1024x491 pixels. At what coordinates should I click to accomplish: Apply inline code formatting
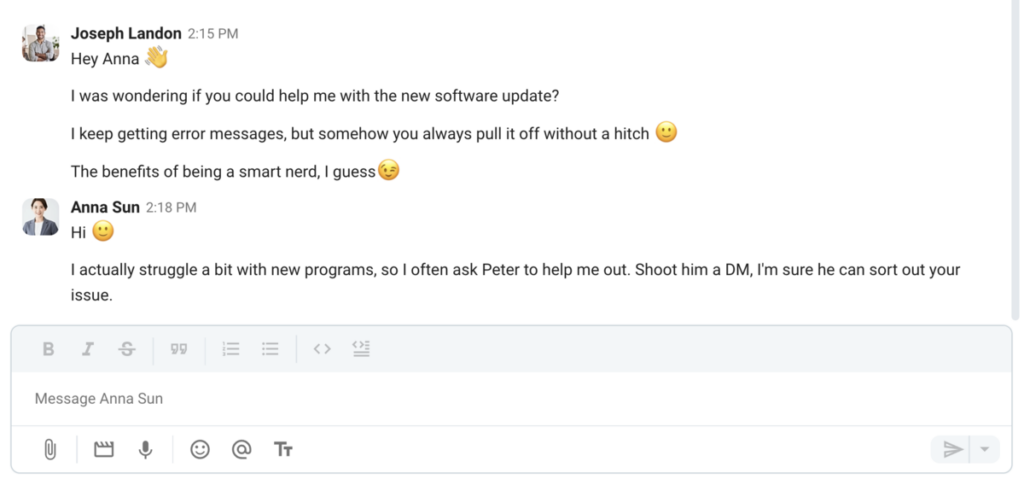coord(322,349)
